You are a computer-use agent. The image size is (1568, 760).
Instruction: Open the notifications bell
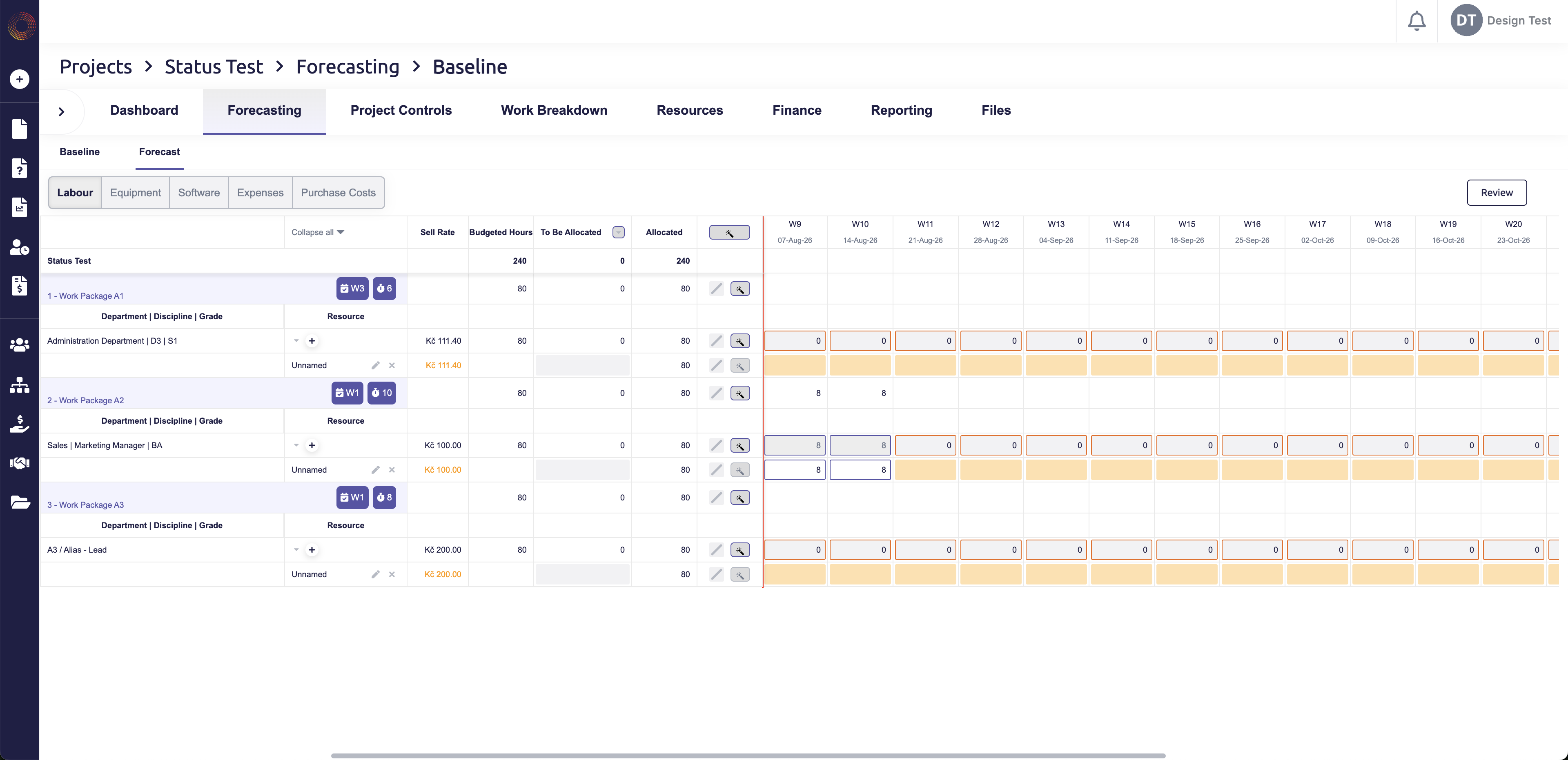point(1417,21)
